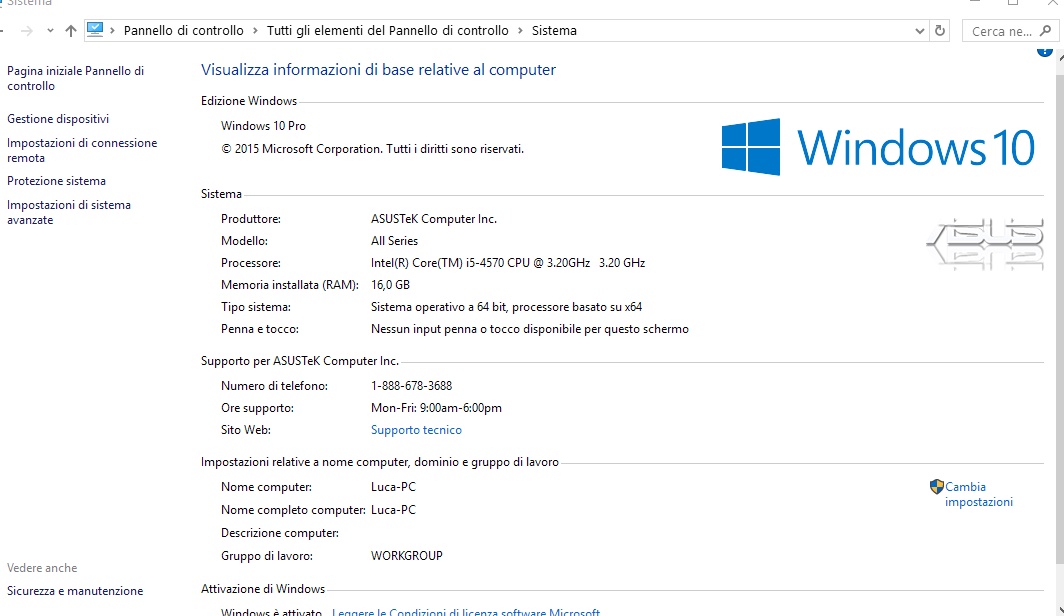
Task: Expand the address bar history dropdown
Action: (919, 31)
